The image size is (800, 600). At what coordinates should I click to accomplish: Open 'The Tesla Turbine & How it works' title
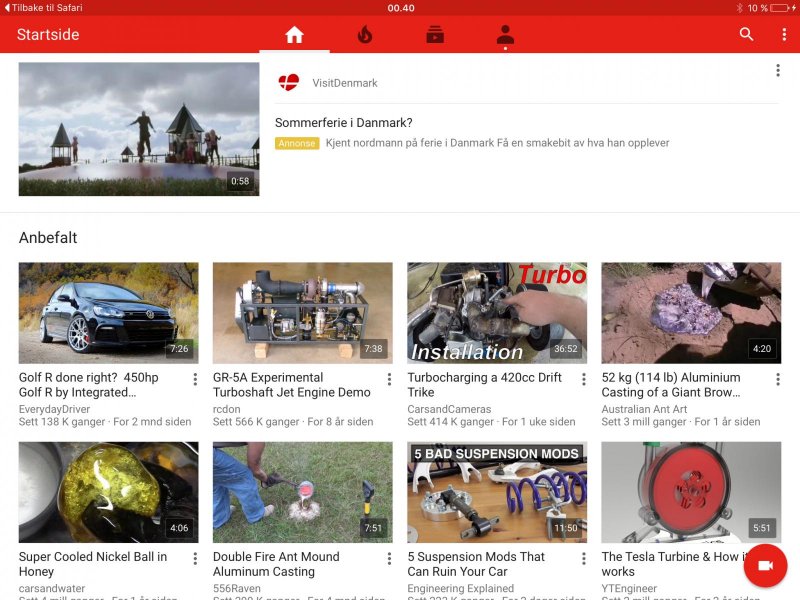pos(668,564)
